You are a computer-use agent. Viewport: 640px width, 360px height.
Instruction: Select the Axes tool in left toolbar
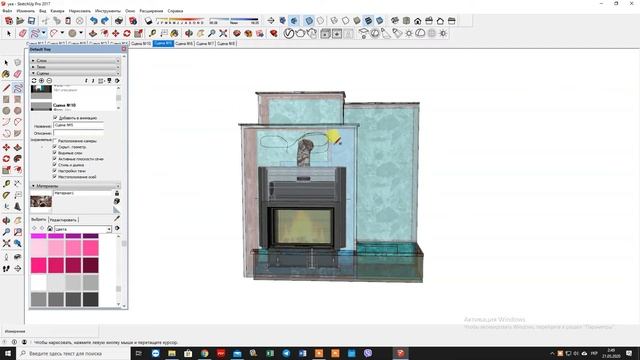[x=6, y=207]
